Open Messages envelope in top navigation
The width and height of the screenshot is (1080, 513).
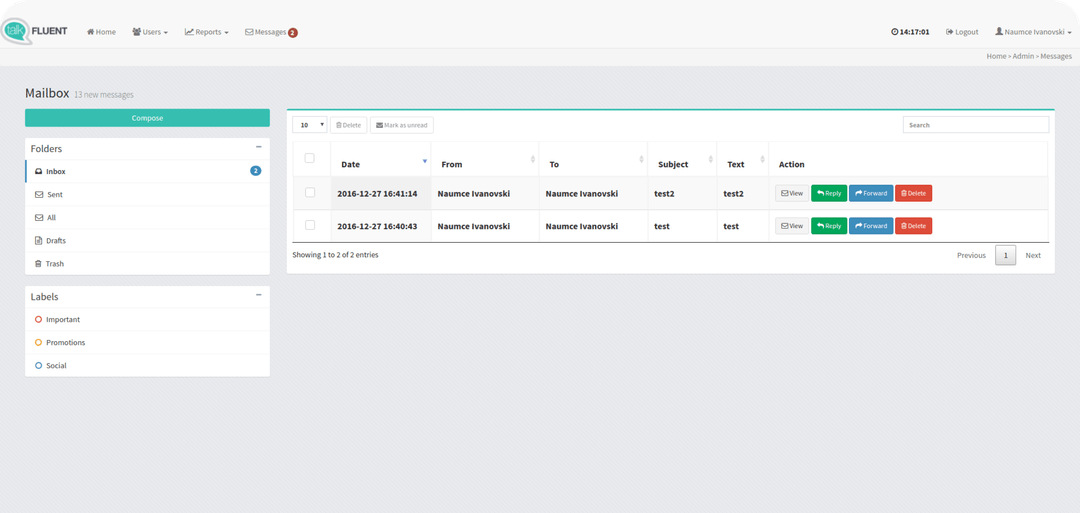point(250,32)
